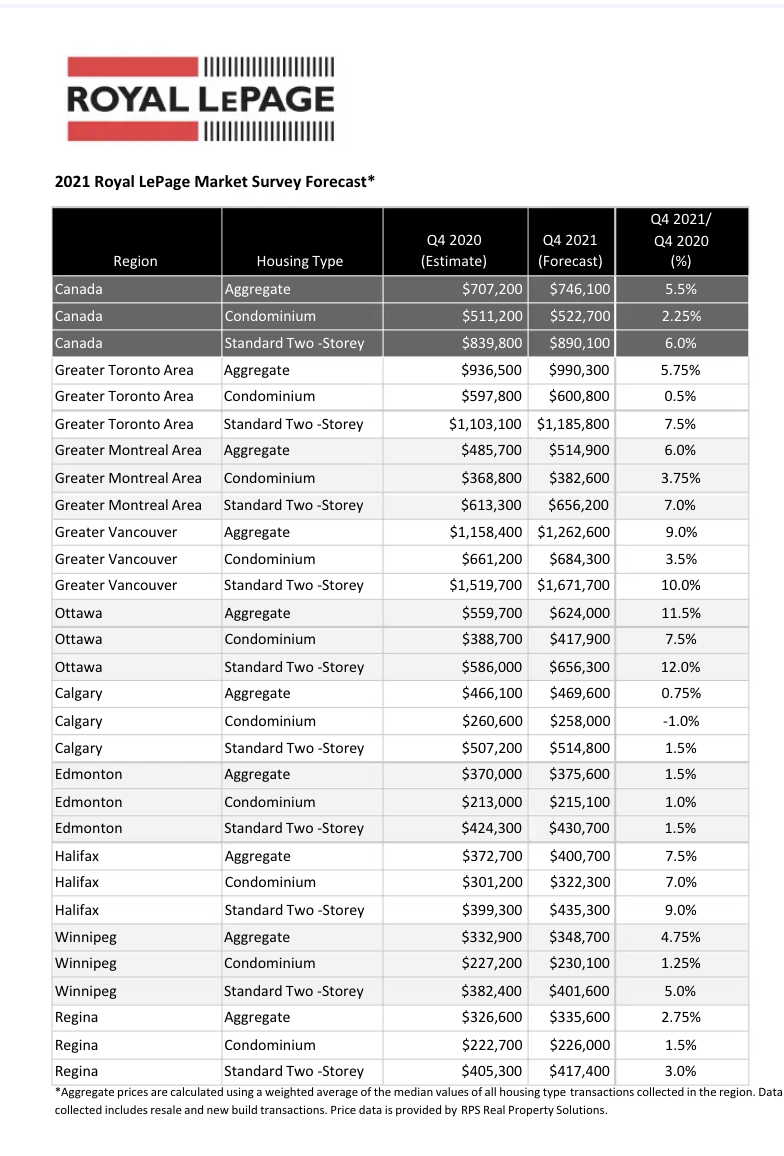Click the aggregate prices footnote text

coord(418,1101)
